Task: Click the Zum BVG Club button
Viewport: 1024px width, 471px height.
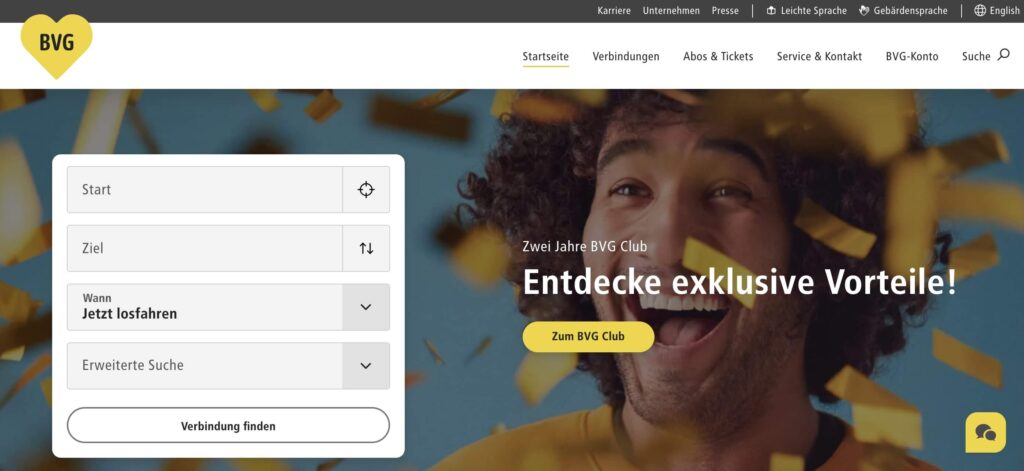Action: (588, 336)
